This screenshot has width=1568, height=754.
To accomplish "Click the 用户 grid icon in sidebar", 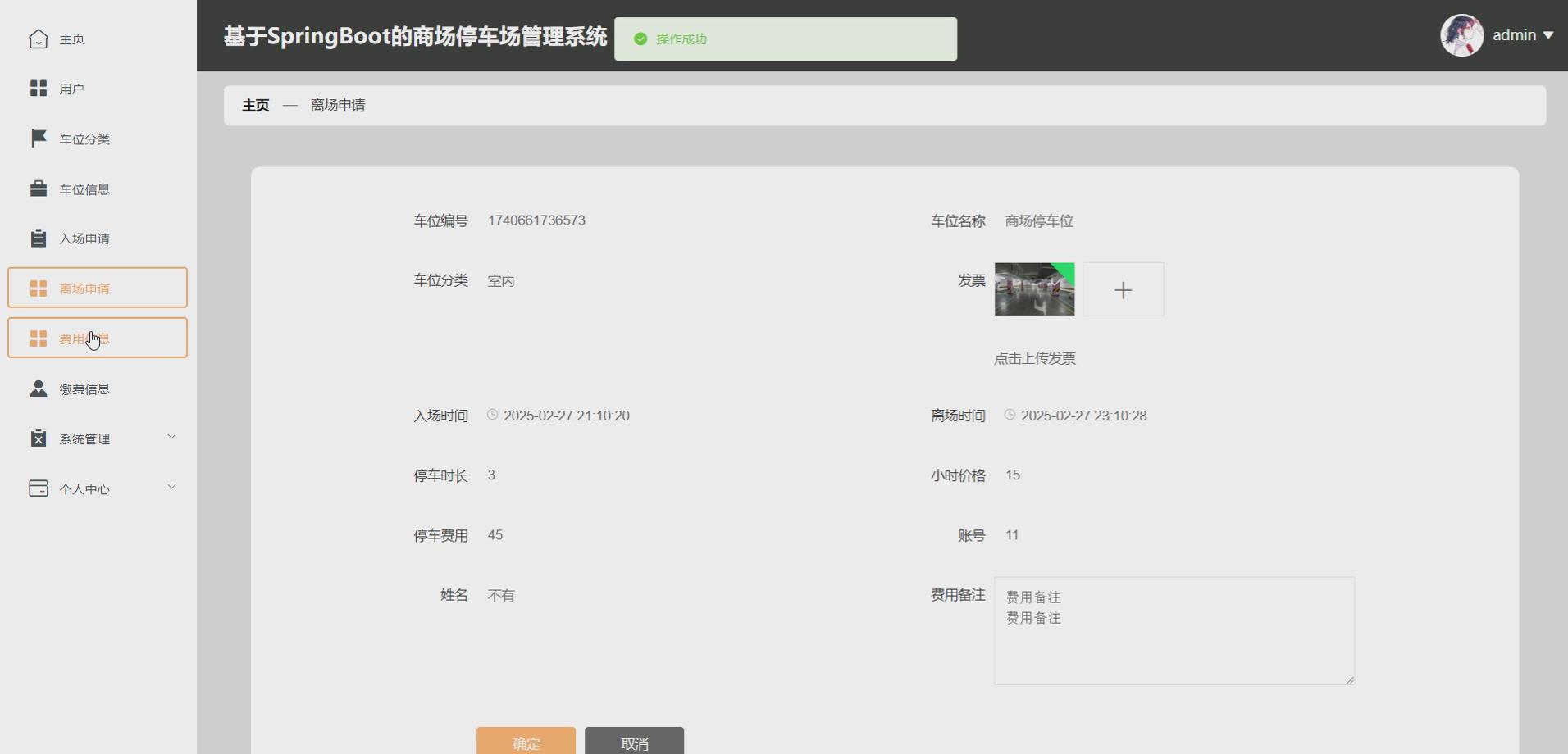I will coord(38,88).
